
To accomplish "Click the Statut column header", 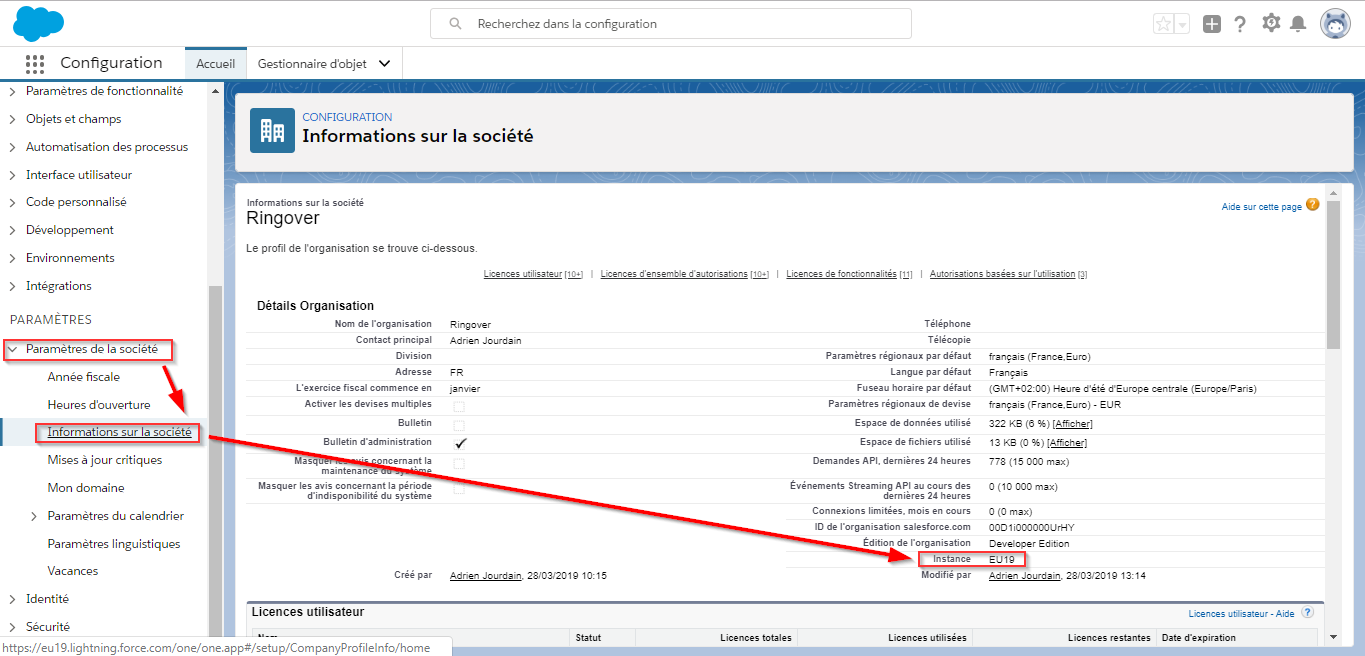I will point(588,638).
